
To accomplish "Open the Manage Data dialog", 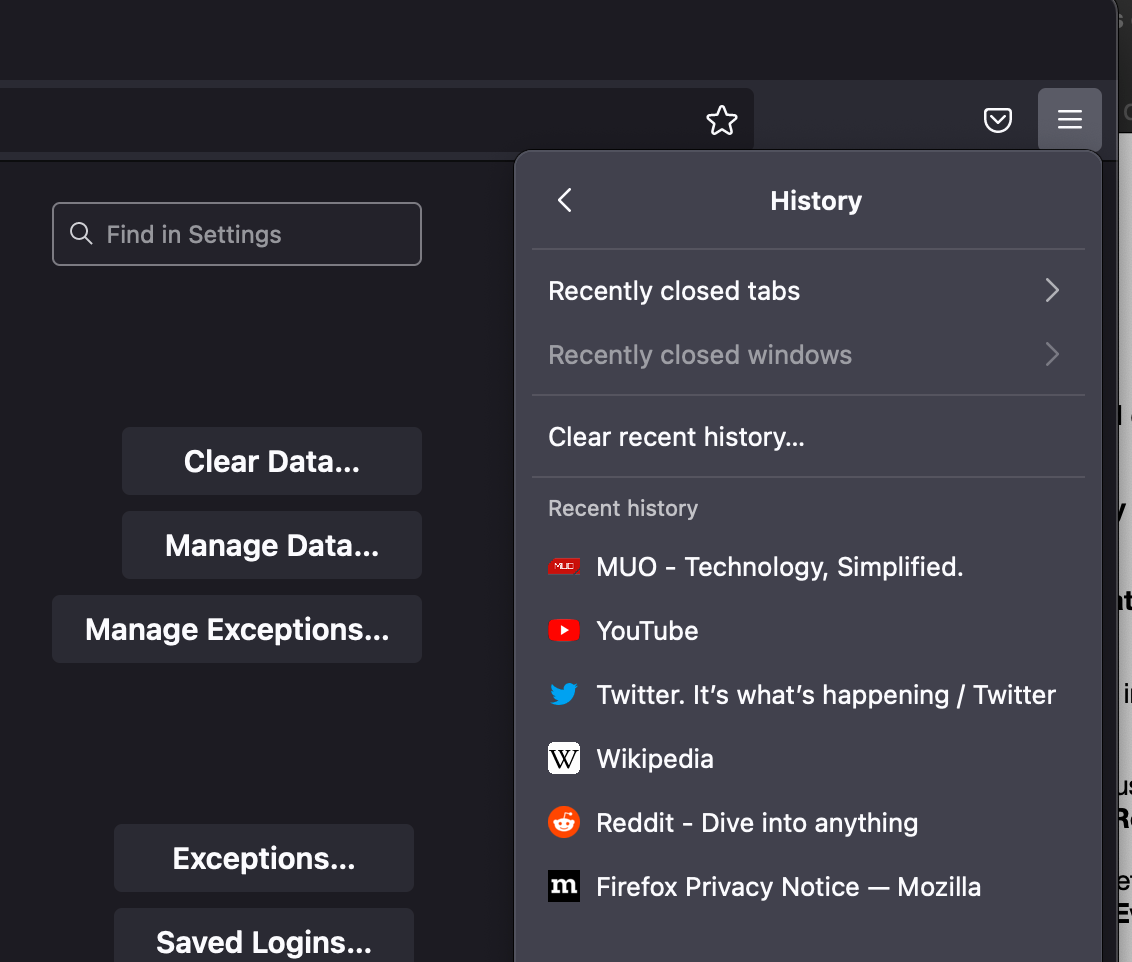I will tap(272, 545).
